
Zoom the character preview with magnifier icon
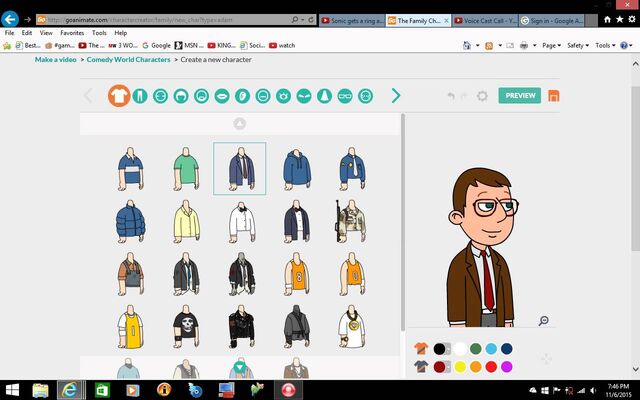pyautogui.click(x=543, y=320)
